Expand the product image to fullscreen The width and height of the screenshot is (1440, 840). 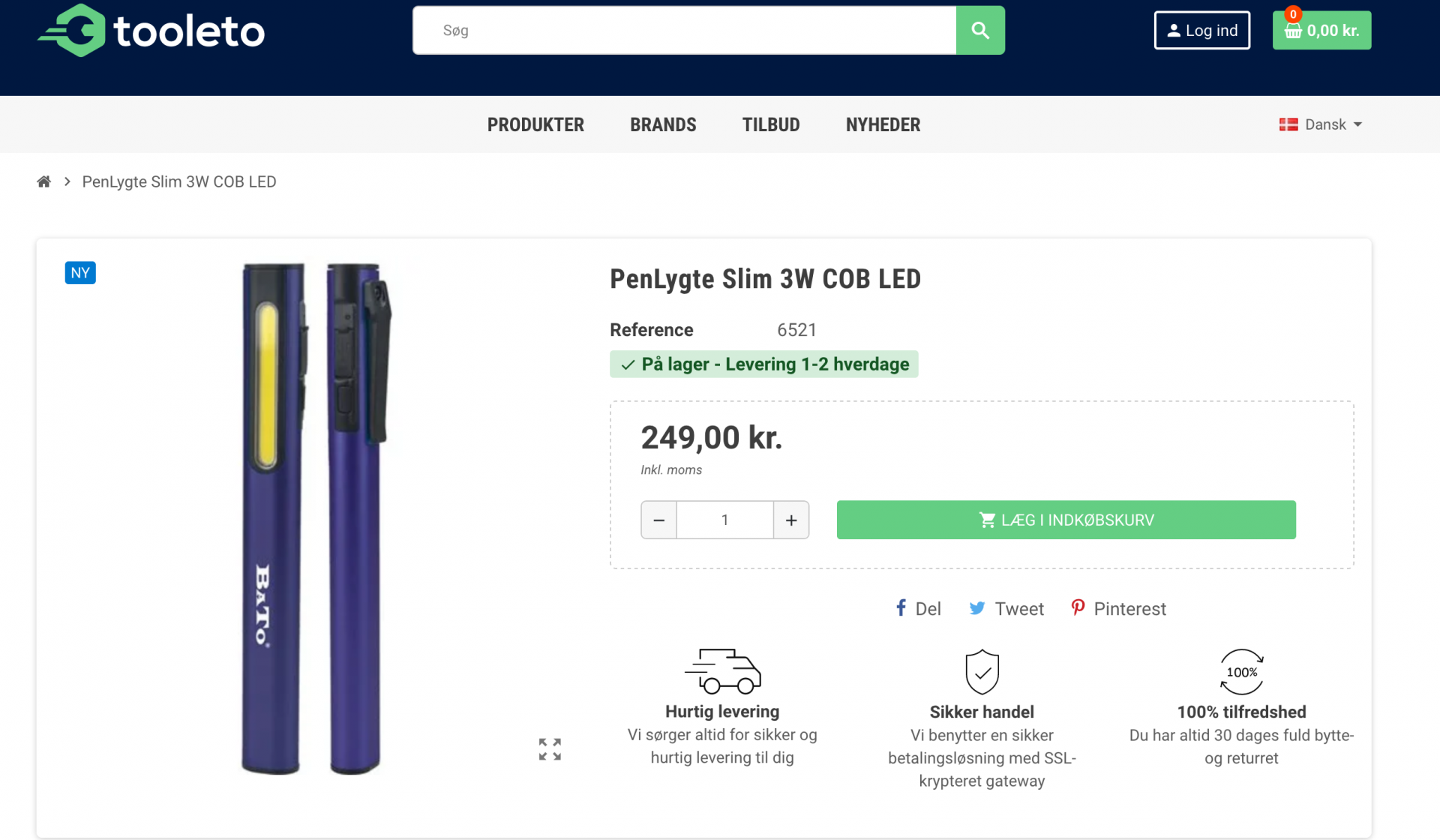click(x=550, y=748)
